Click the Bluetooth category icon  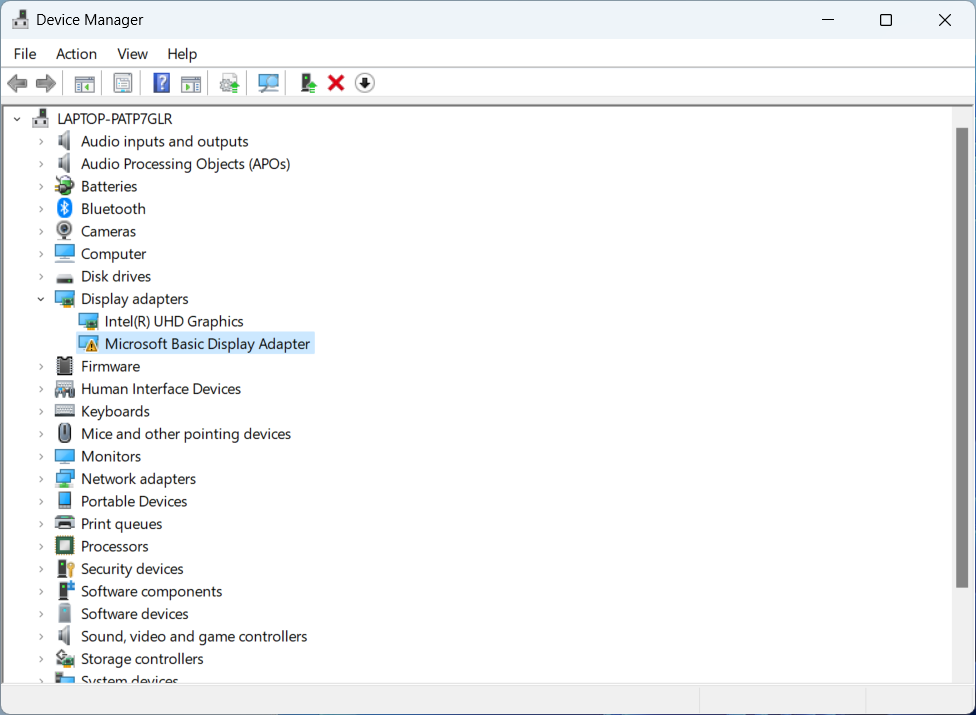(65, 209)
